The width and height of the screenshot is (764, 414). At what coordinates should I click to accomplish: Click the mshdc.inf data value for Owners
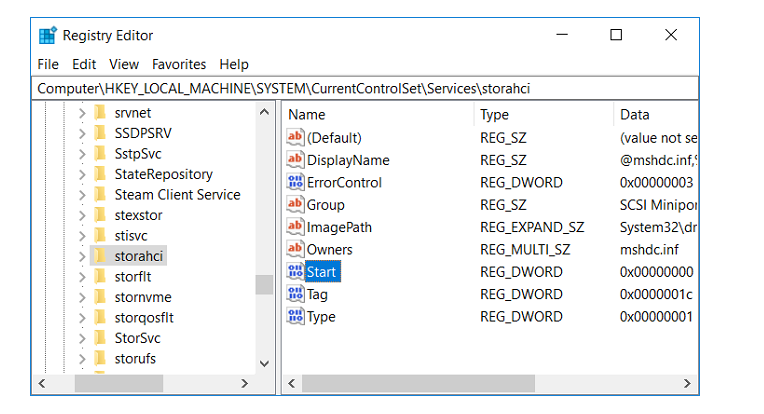tap(649, 250)
